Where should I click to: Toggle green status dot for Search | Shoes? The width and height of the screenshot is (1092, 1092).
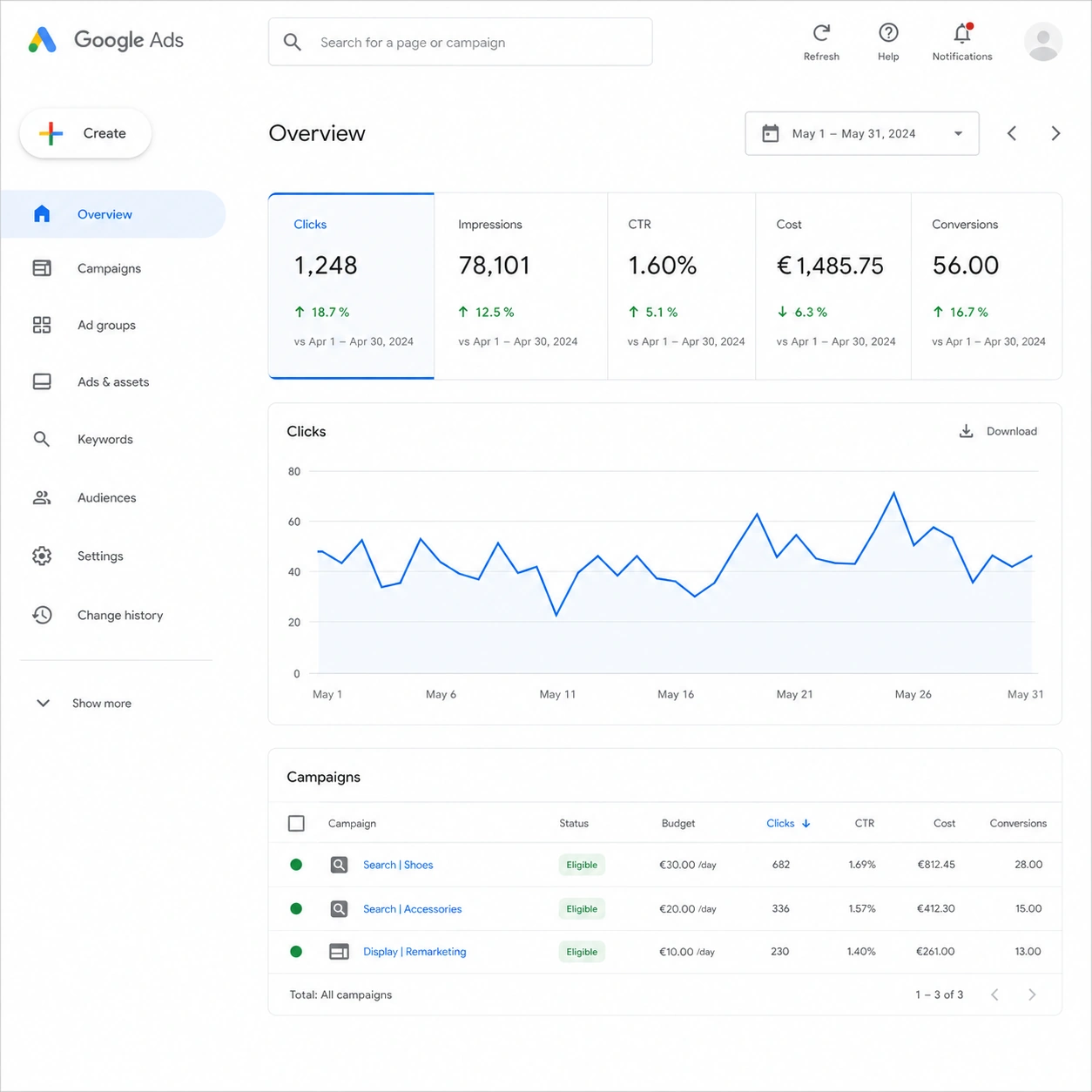(x=296, y=865)
